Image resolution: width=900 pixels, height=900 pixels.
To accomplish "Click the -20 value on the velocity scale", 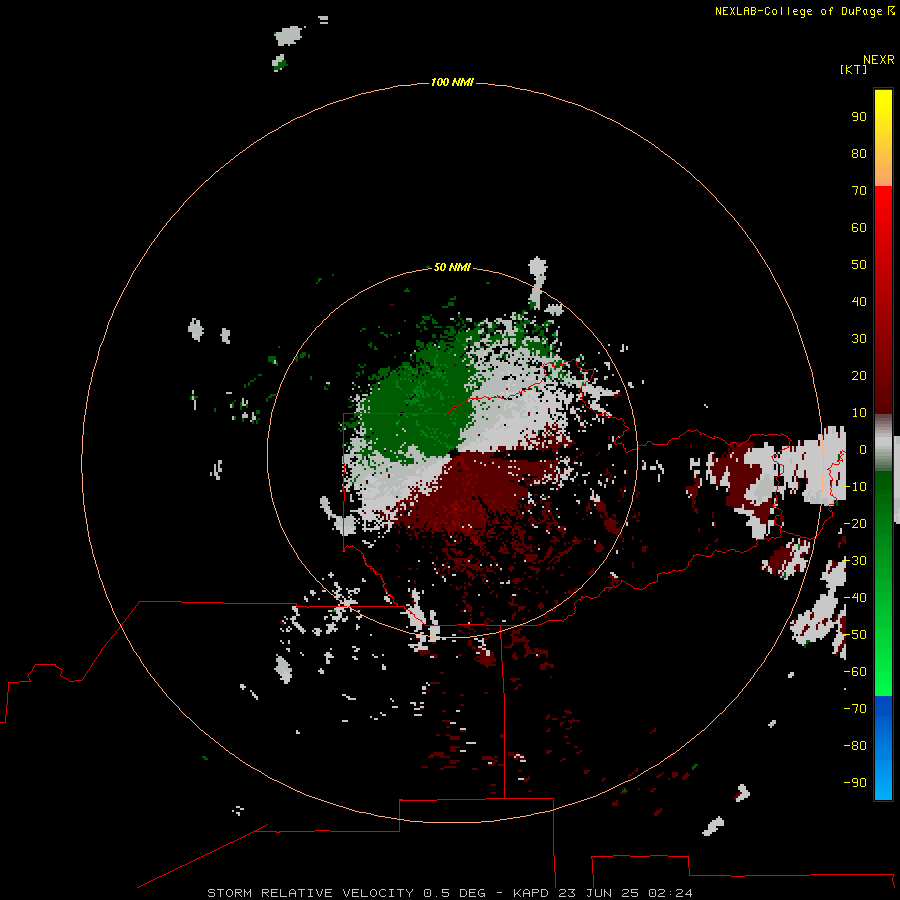I will point(855,523).
